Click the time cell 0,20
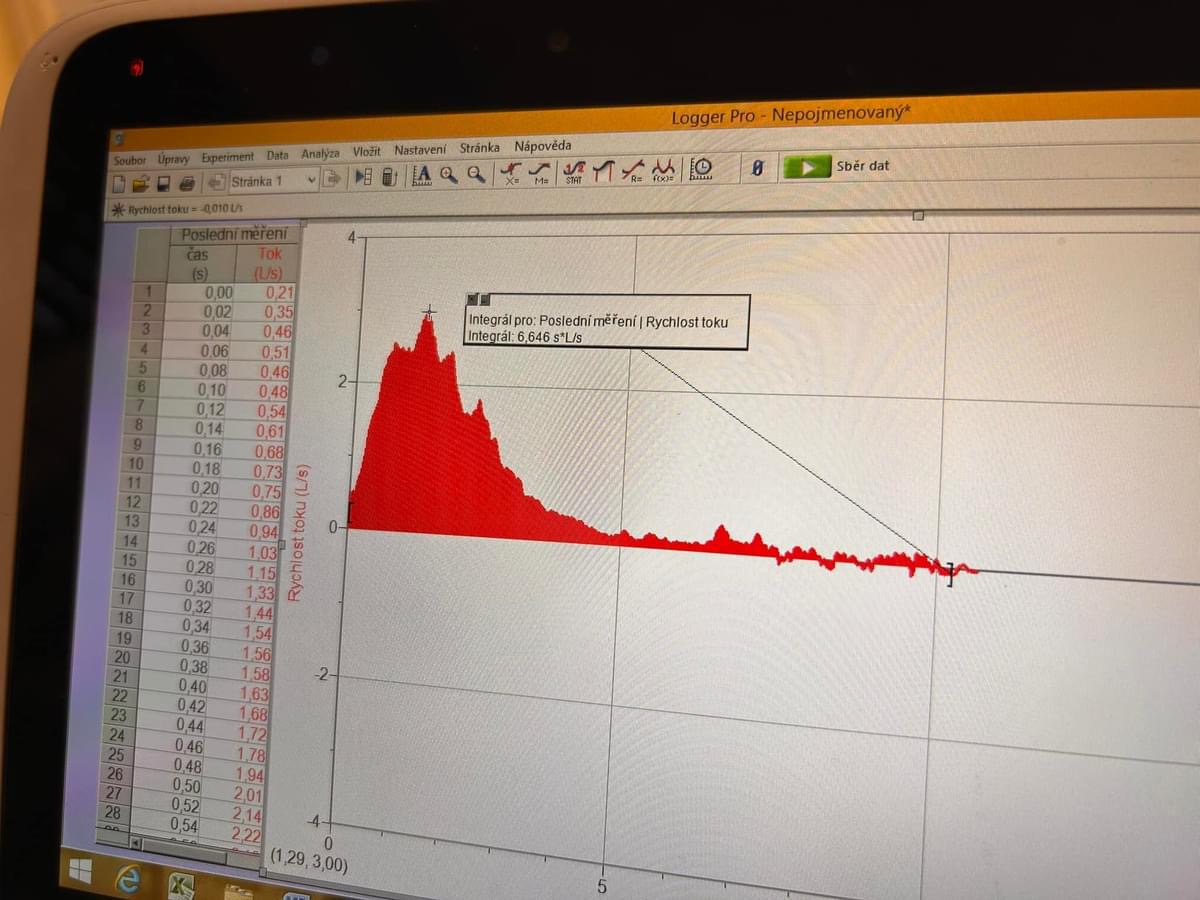The image size is (1200, 900). pyautogui.click(x=205, y=487)
